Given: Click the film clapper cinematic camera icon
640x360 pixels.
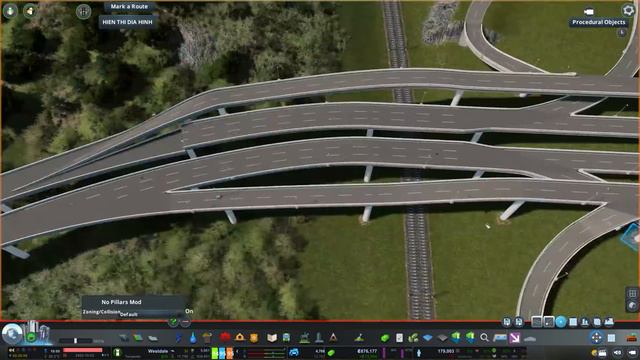Looking at the screenshot, I should (x=602, y=353).
